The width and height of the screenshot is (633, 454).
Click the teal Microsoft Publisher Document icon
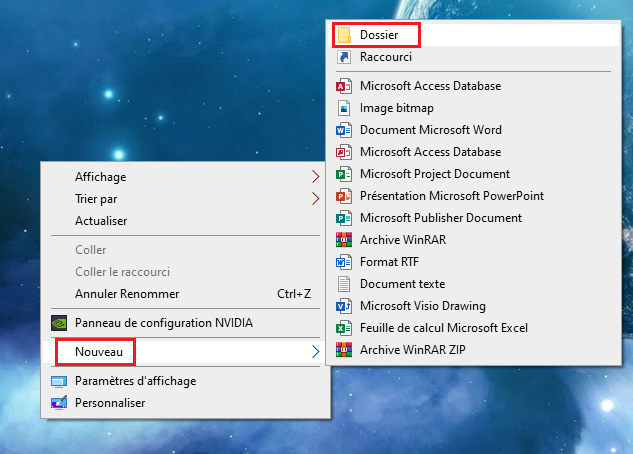coord(344,218)
